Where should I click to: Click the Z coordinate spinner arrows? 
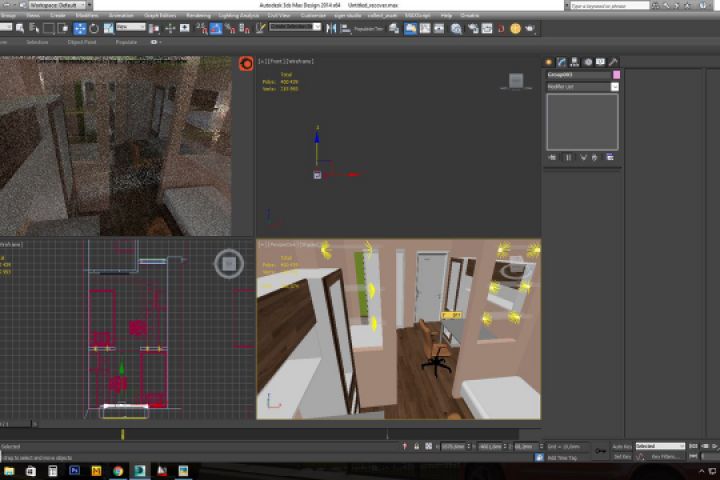541,446
